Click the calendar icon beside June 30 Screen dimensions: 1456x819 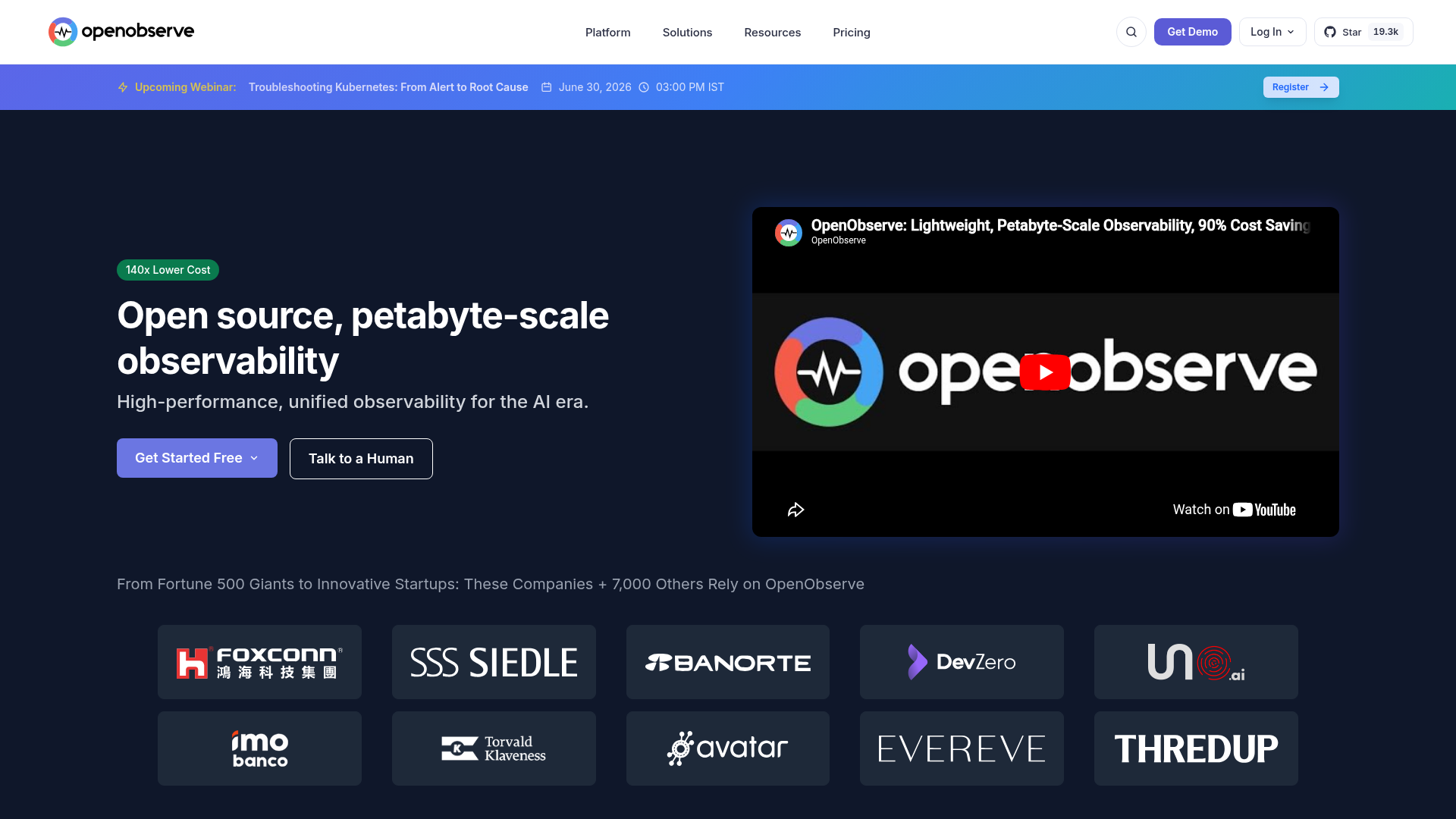click(546, 87)
